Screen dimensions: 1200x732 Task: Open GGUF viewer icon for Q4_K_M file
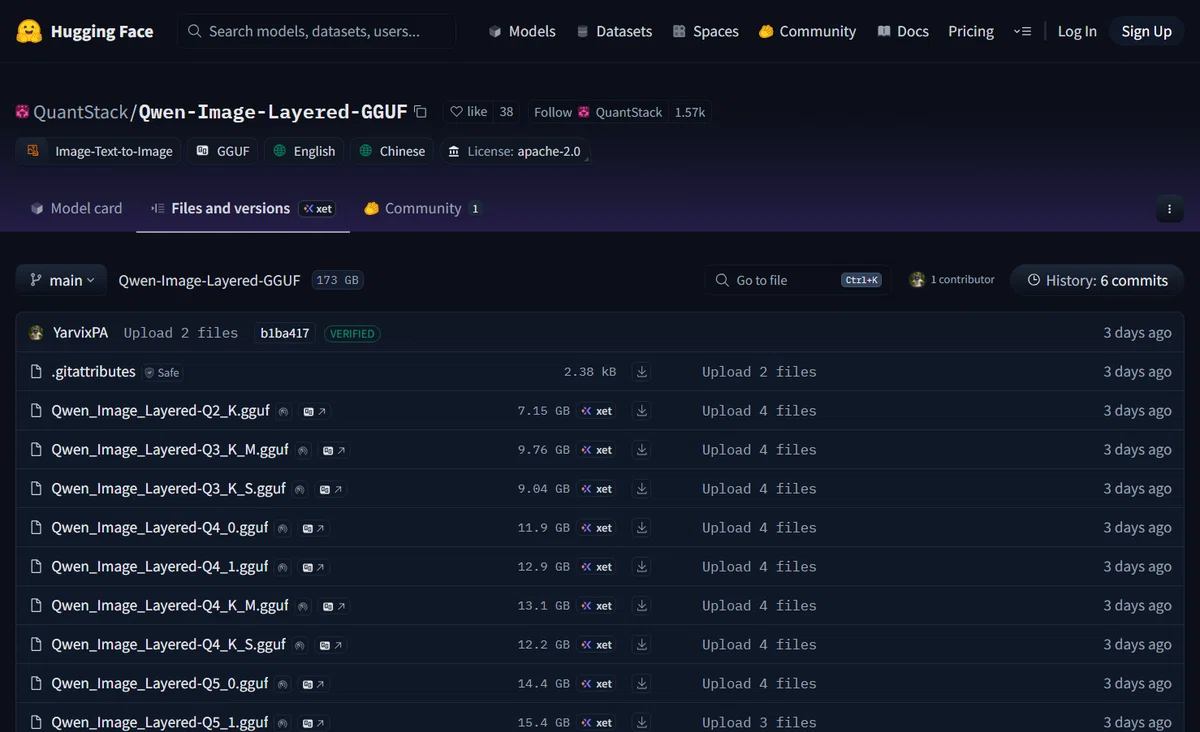334,606
